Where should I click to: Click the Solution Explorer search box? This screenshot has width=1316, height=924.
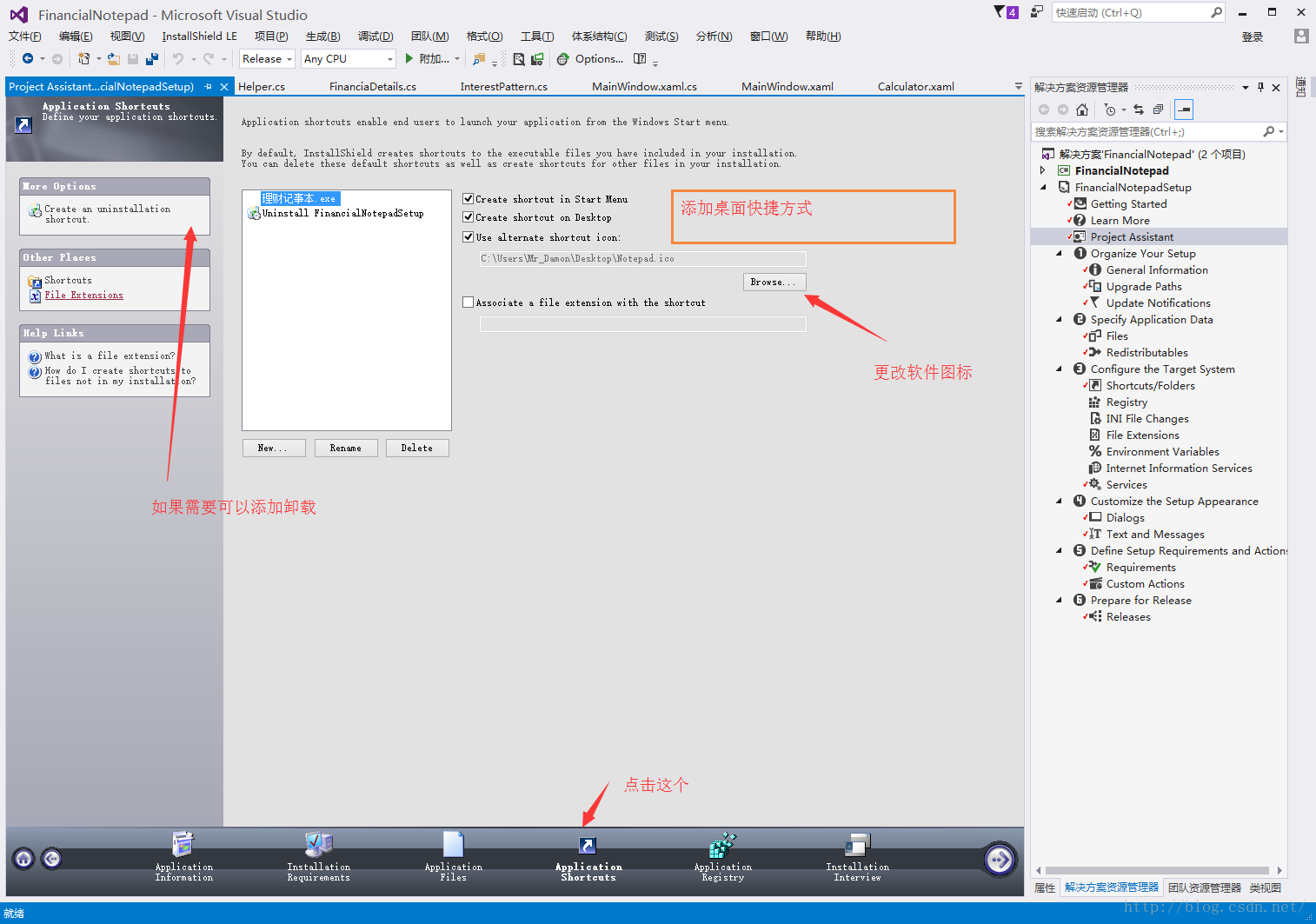point(1147,131)
